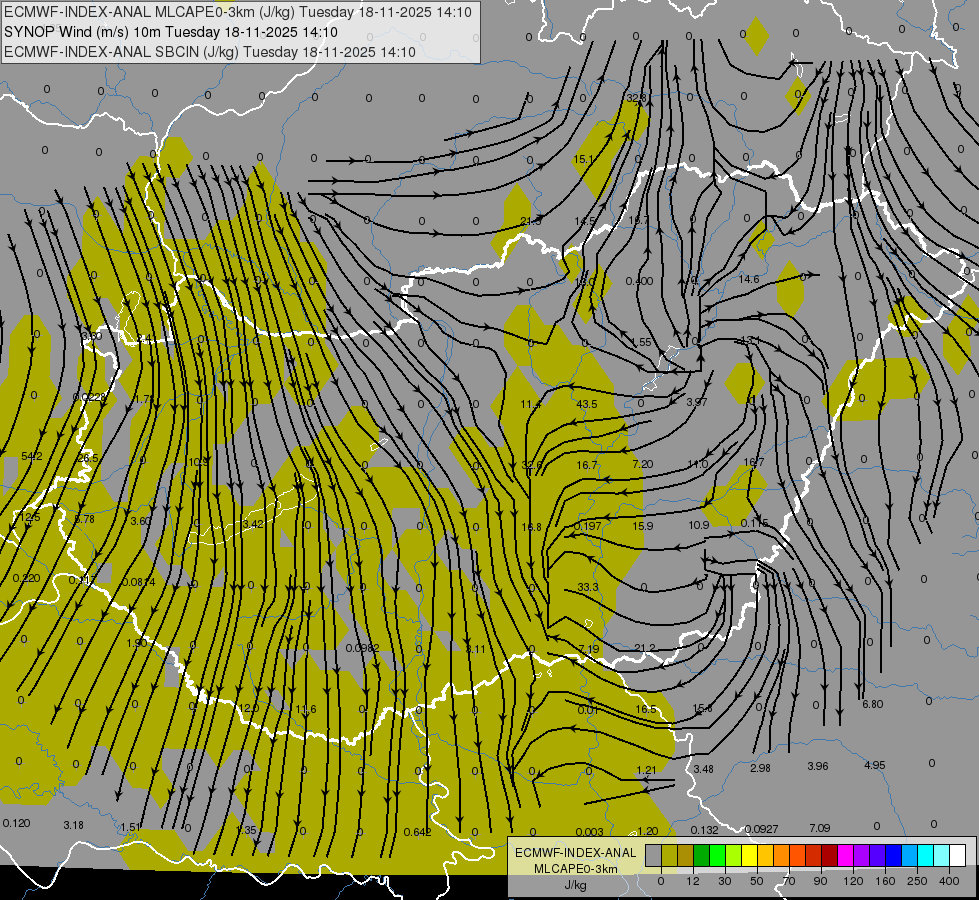Click the map value 3.97
The height and width of the screenshot is (900, 979).
pos(697,402)
